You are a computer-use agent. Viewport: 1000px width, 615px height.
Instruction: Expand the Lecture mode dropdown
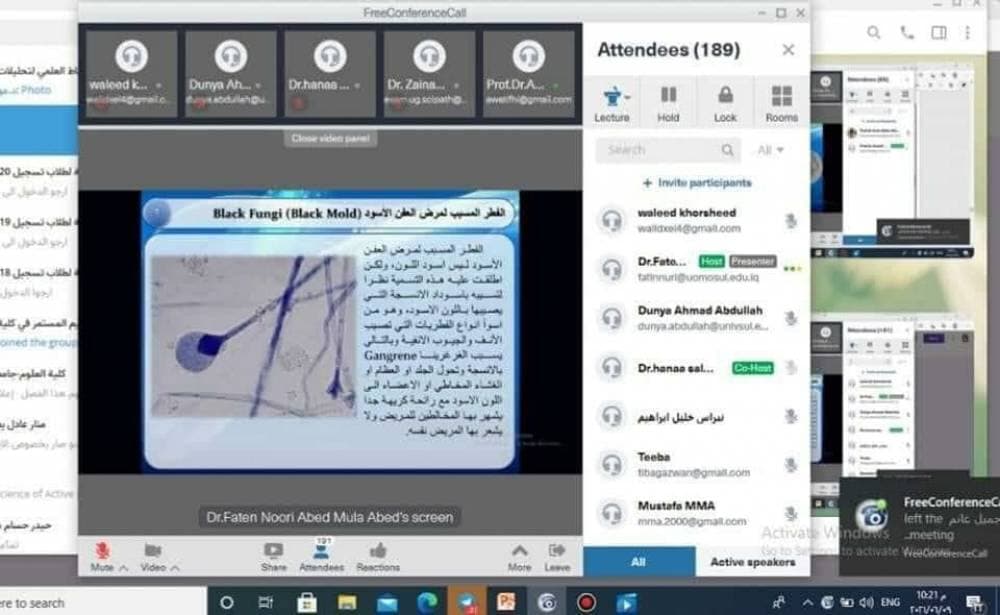tap(612, 103)
